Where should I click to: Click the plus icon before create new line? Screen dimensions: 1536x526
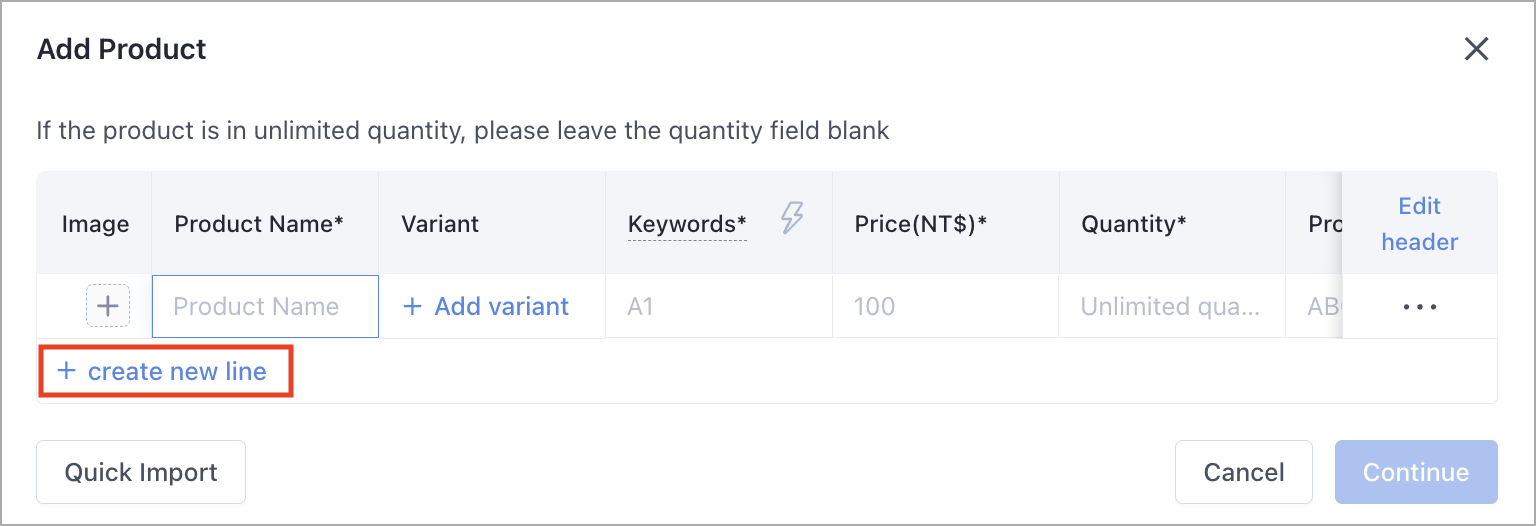pos(66,371)
